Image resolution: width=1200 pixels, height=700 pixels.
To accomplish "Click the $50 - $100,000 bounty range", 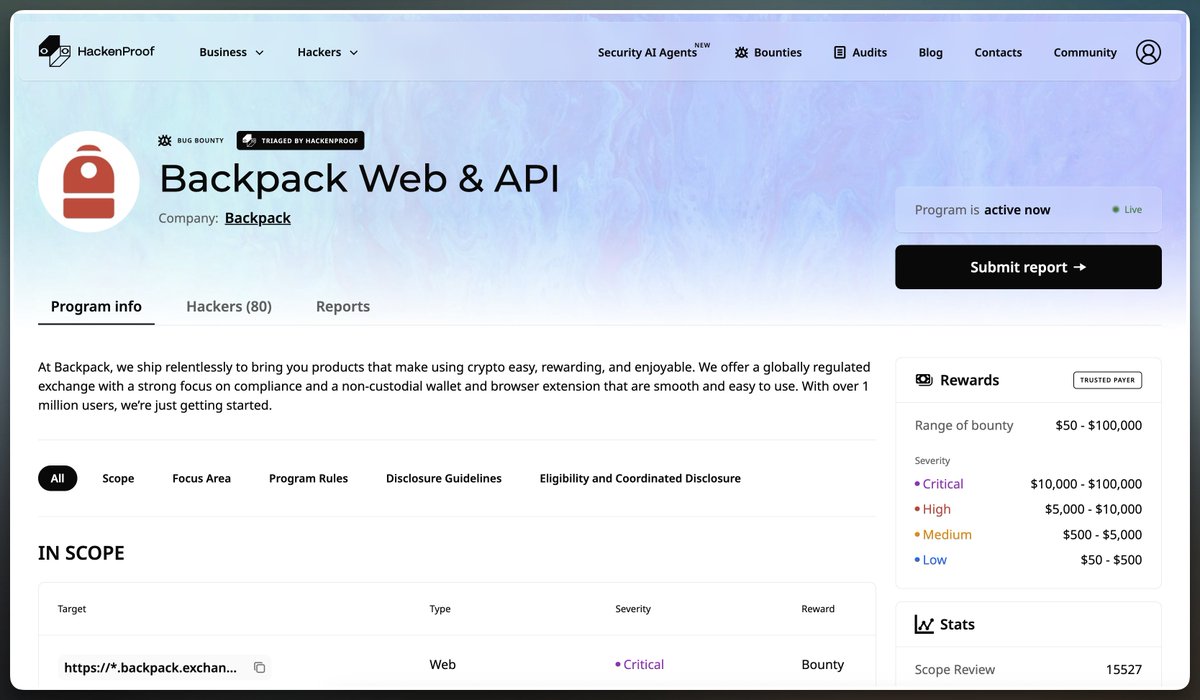I will click(1098, 425).
